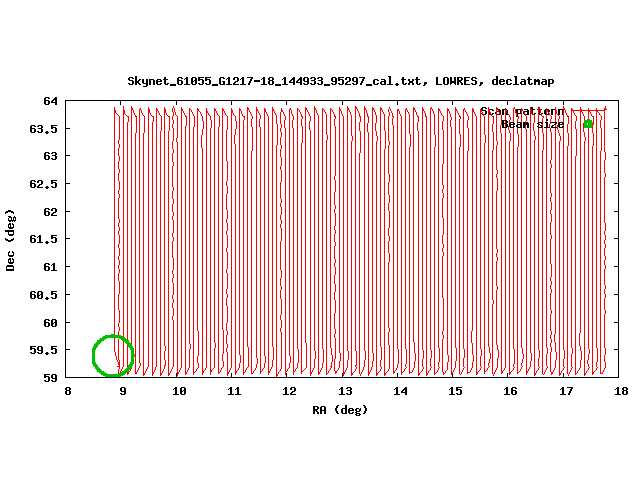The width and height of the screenshot is (640, 480).
Task: Select the Beam size legend label
Action: (x=532, y=124)
